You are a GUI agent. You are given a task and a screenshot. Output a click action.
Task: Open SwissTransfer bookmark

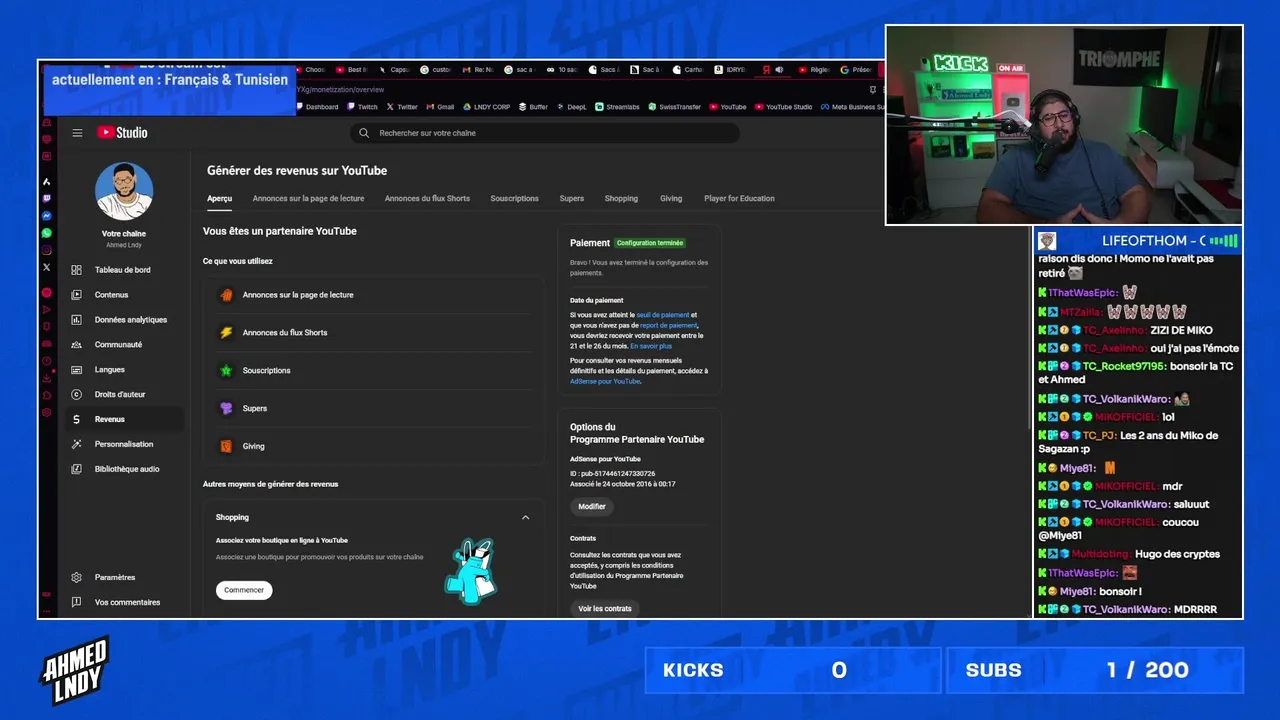[x=675, y=107]
